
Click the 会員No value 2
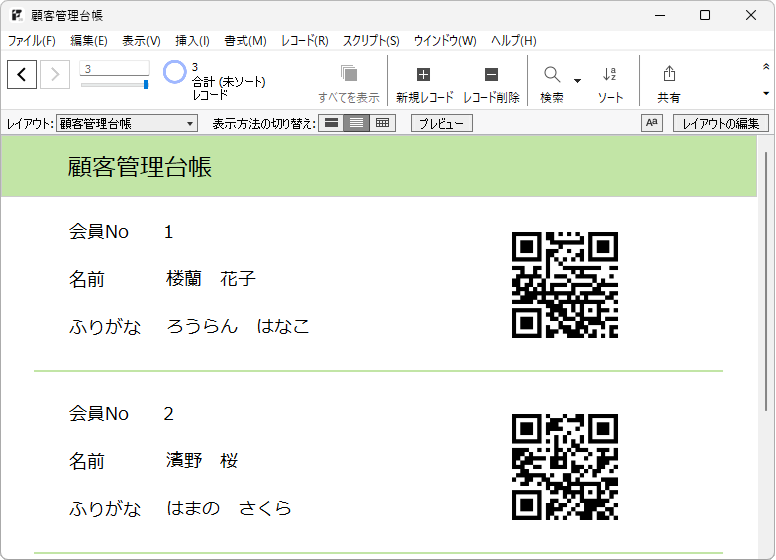168,414
